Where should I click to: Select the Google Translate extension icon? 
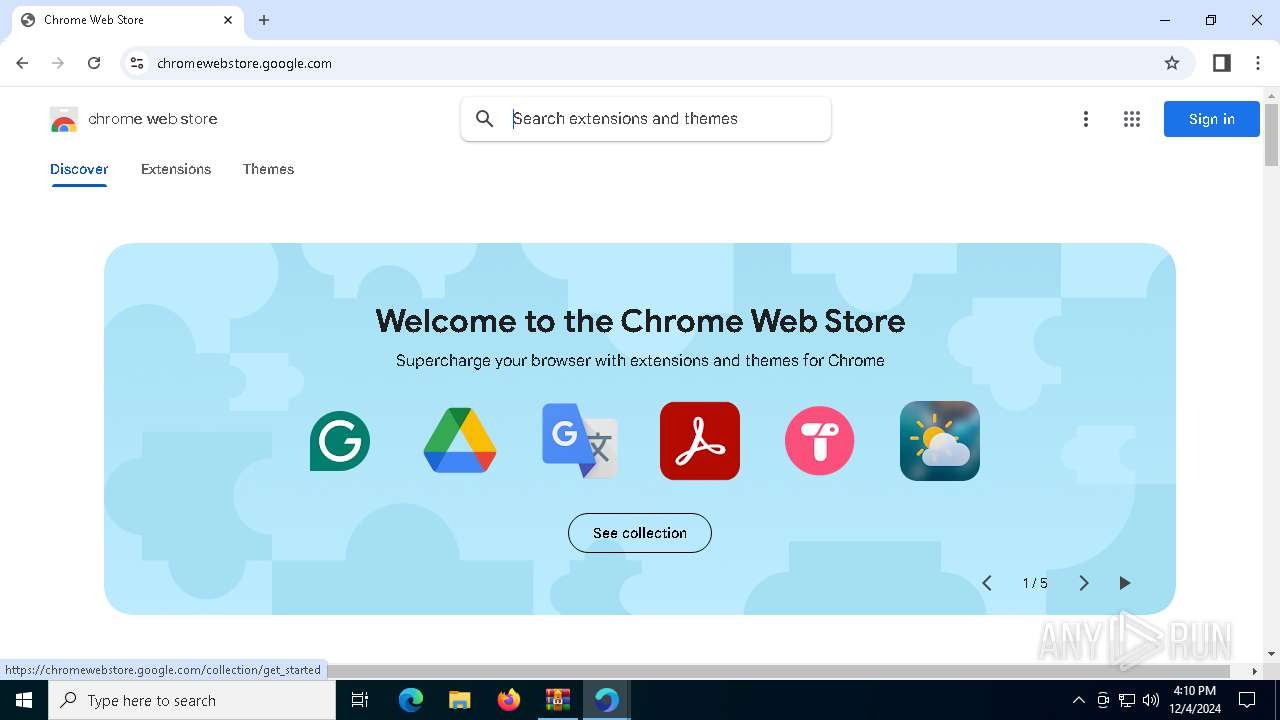pos(580,441)
